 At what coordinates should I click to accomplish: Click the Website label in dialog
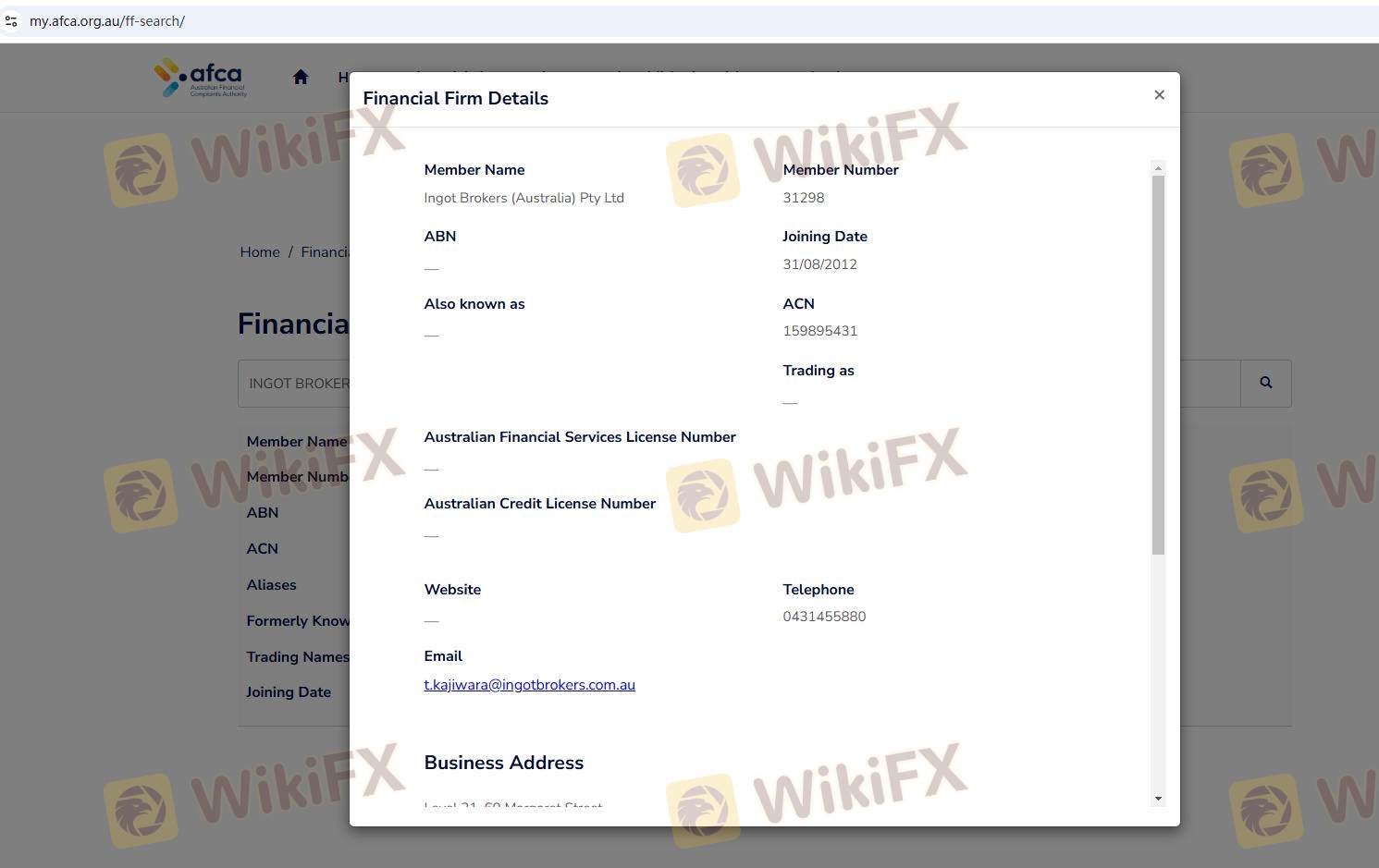452,590
